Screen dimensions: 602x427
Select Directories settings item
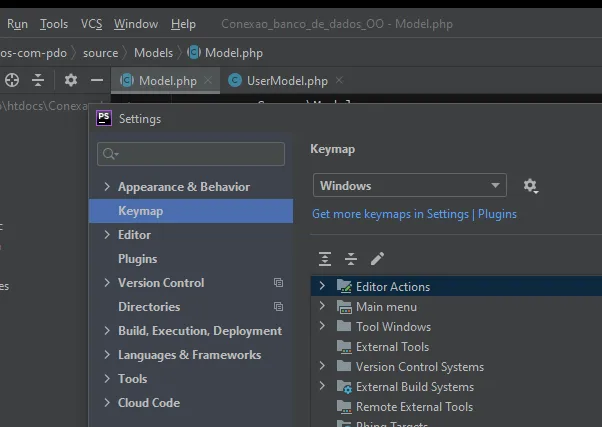pyautogui.click(x=149, y=307)
